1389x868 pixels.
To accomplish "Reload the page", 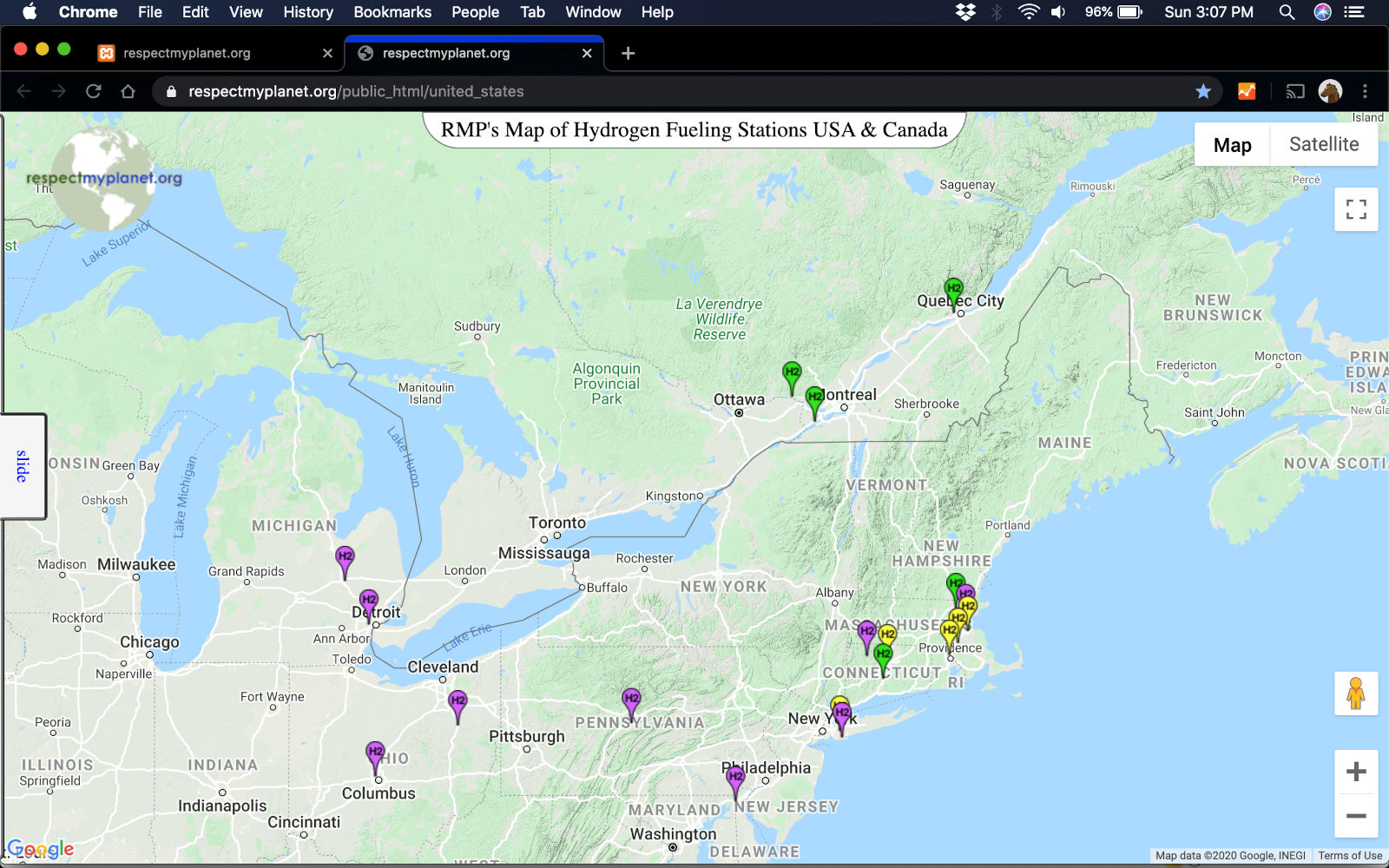I will 94,91.
